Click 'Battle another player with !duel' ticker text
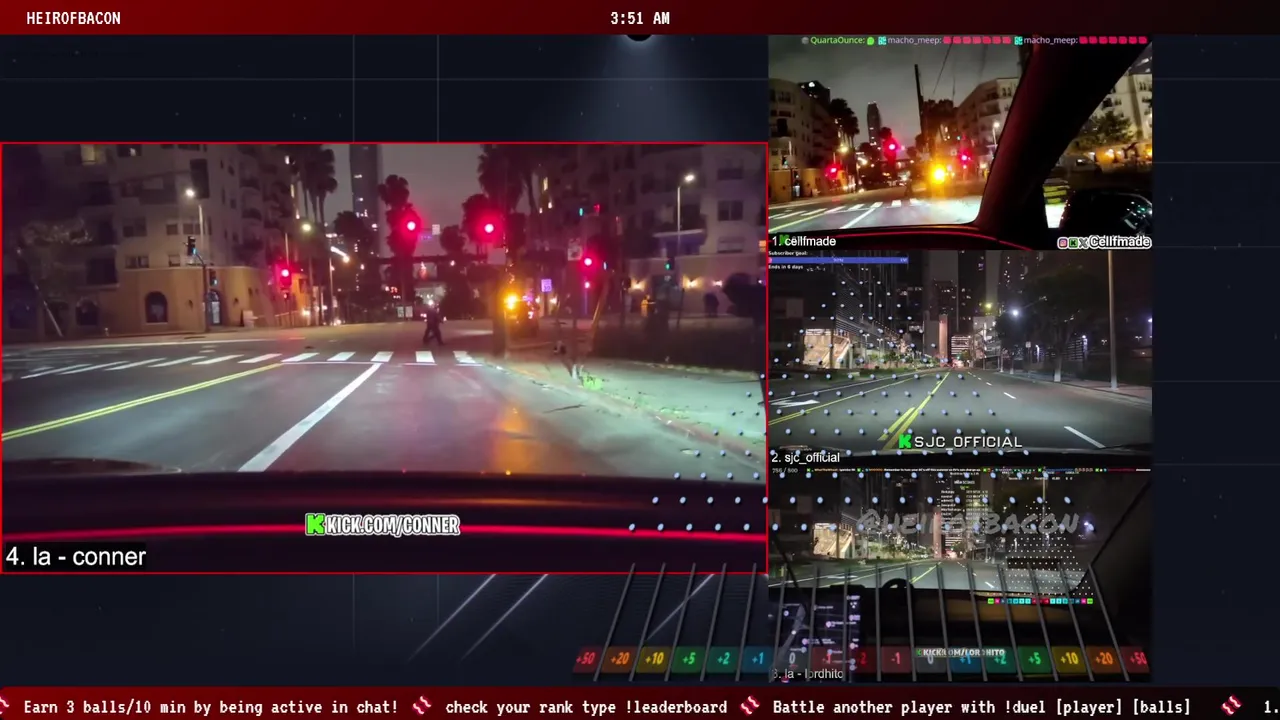The height and width of the screenshot is (720, 1280). (981, 707)
